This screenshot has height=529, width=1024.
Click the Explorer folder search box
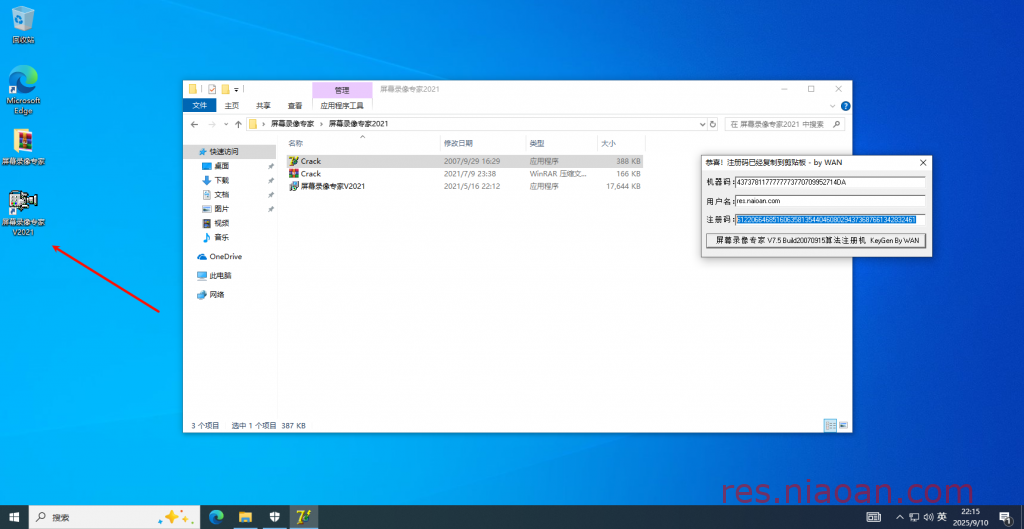[x=785, y=124]
